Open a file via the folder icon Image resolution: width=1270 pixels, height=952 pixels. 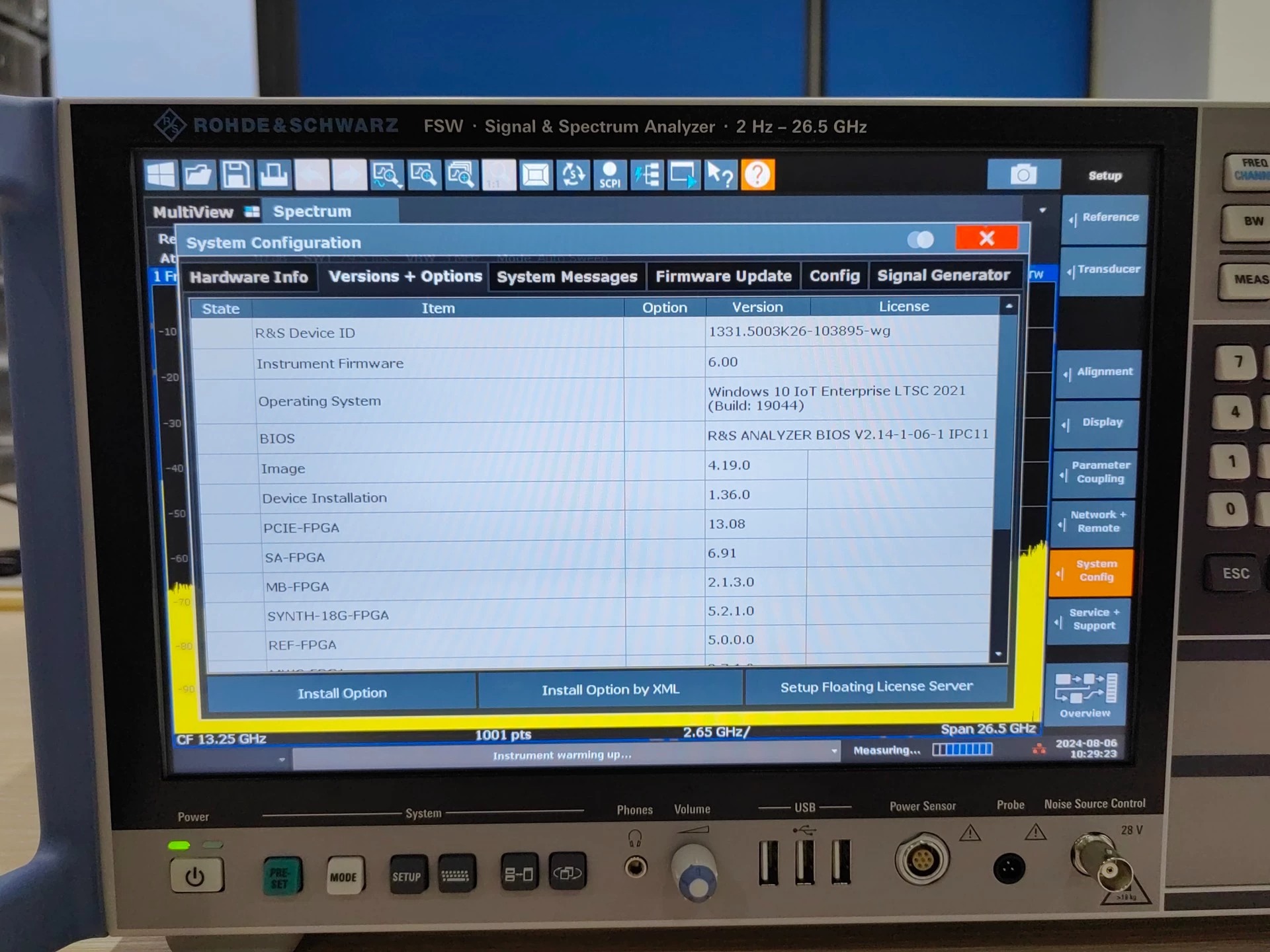point(198,175)
